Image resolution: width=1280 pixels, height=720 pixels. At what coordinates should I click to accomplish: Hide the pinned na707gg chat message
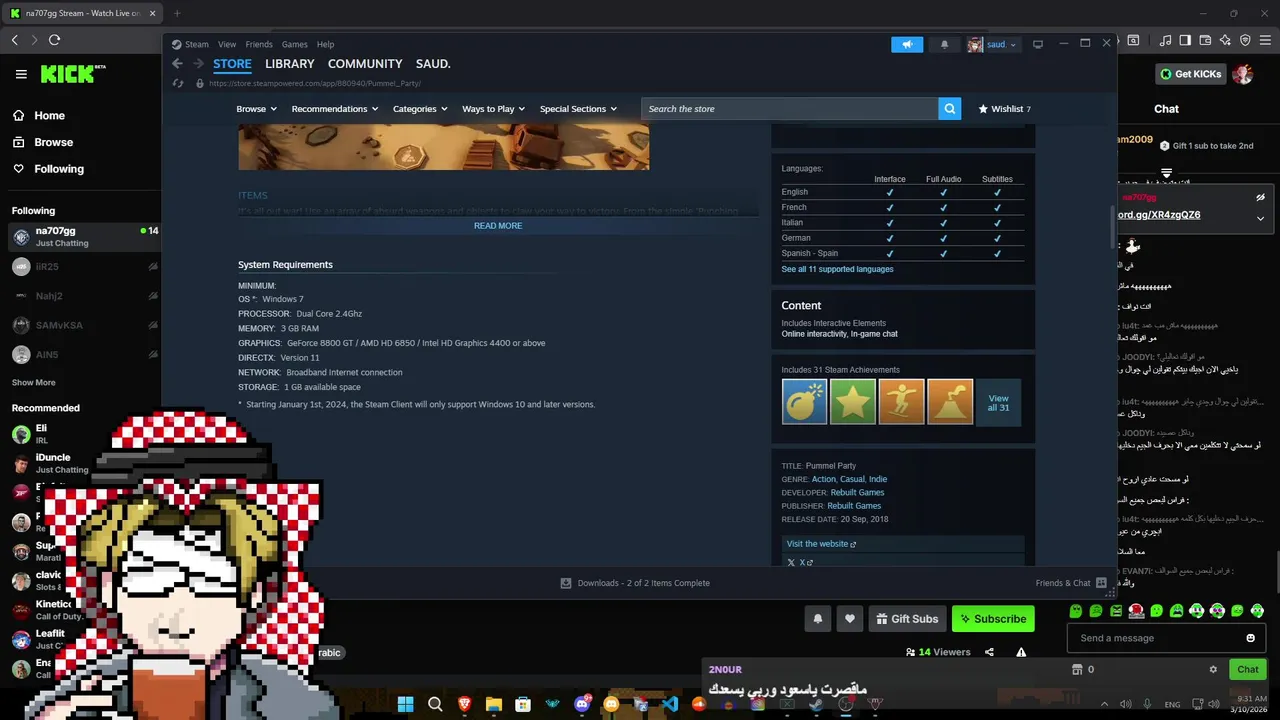pyautogui.click(x=1260, y=197)
